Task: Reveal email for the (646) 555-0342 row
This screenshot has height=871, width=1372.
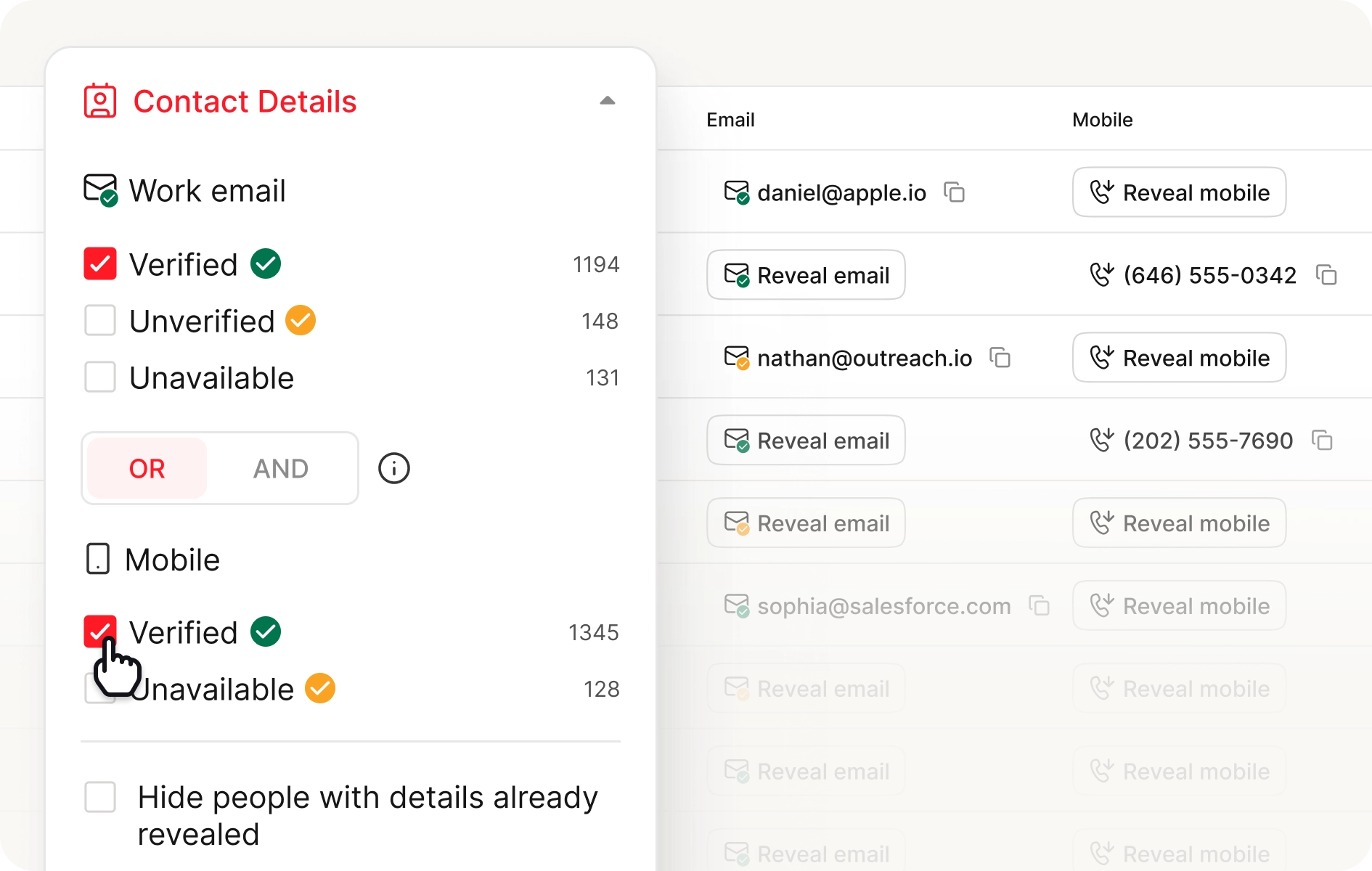Action: tap(806, 275)
